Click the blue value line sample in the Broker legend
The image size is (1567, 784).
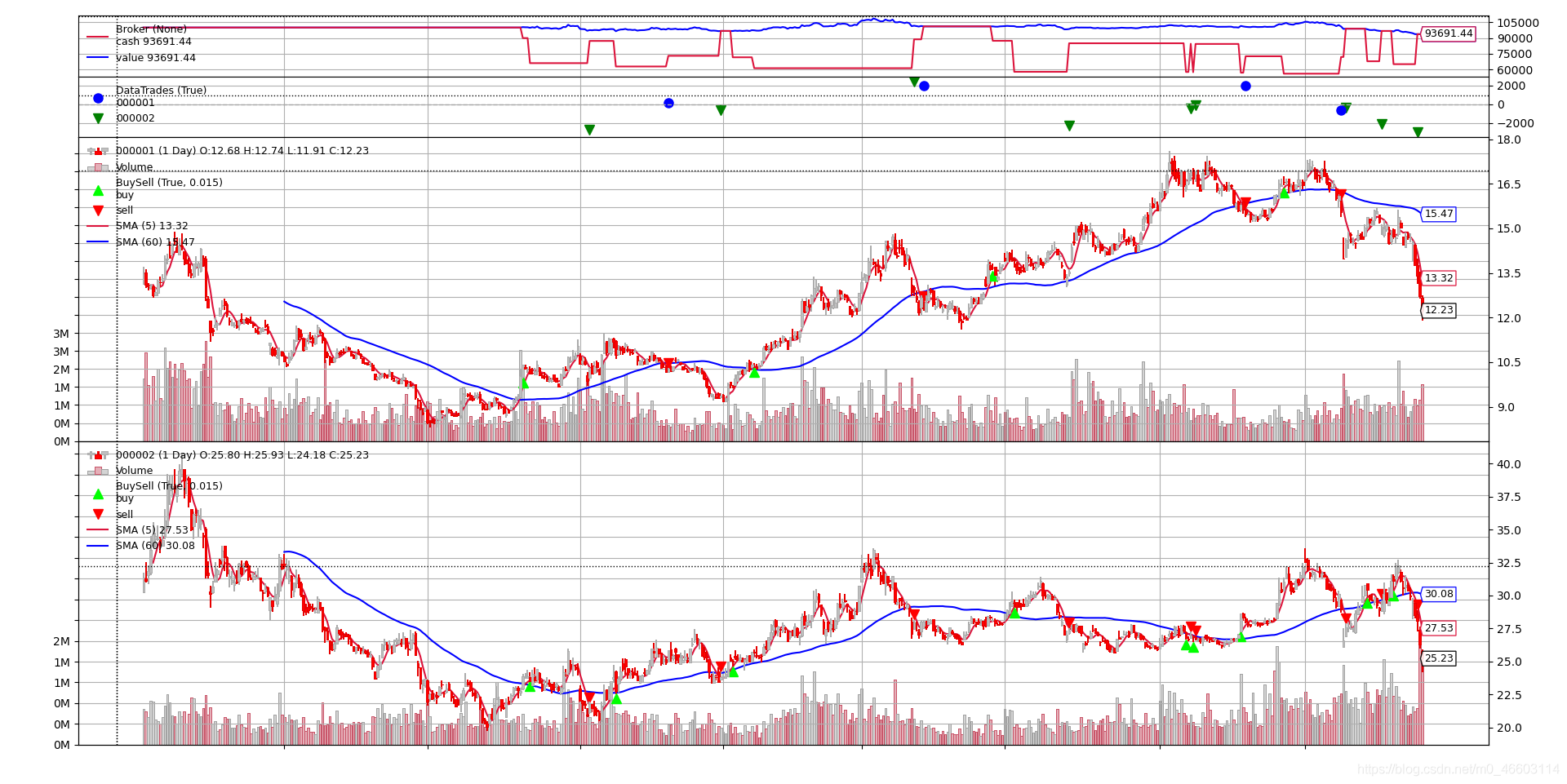(98, 58)
